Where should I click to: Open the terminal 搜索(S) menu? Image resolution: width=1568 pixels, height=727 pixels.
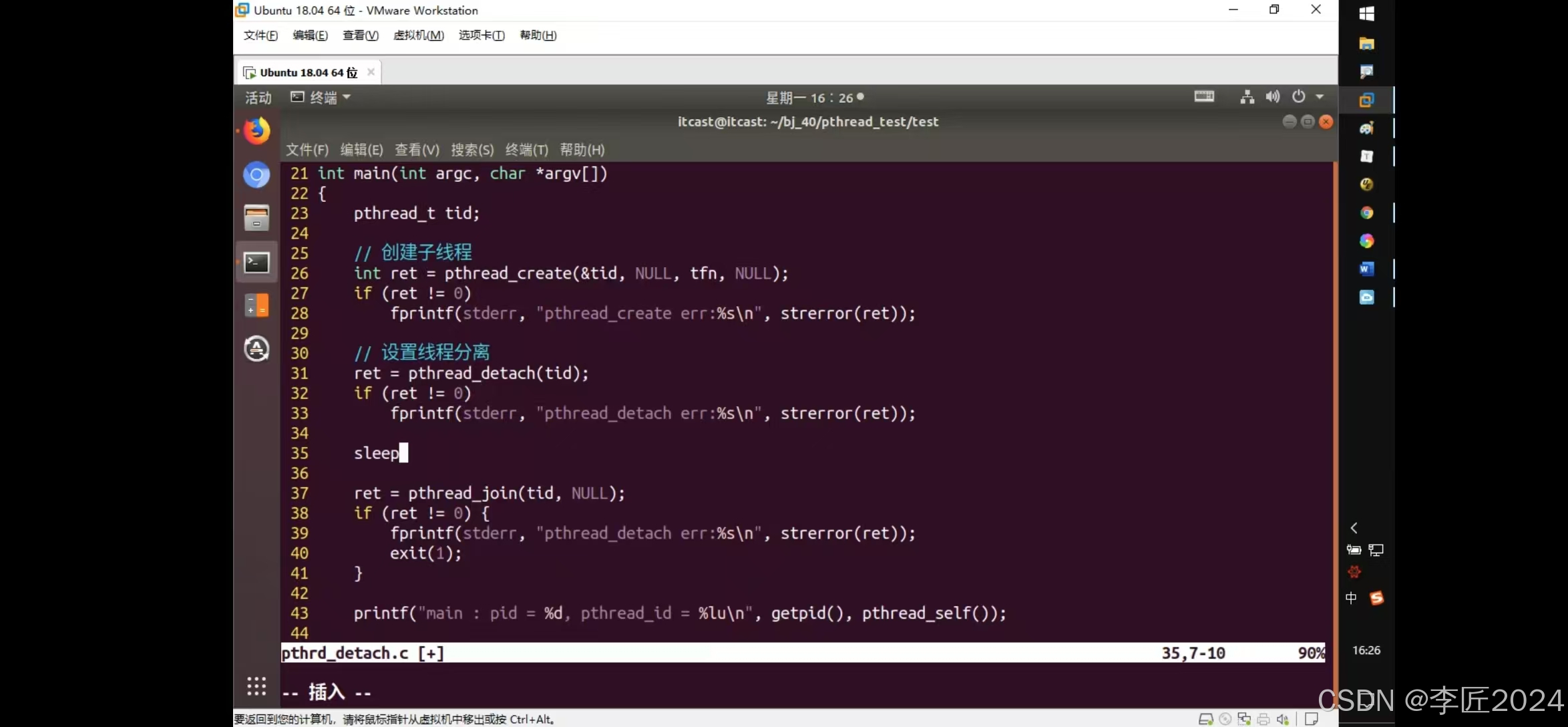click(x=471, y=150)
